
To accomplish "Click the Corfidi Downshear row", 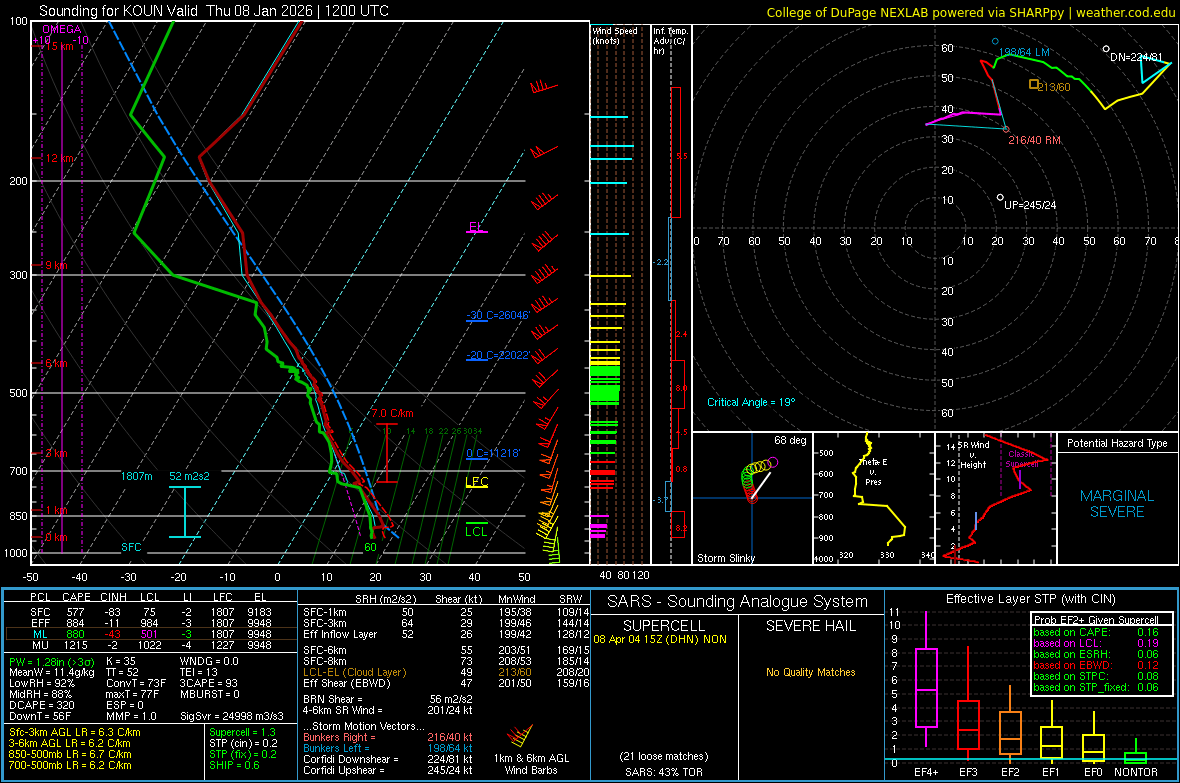I will tap(388, 759).
